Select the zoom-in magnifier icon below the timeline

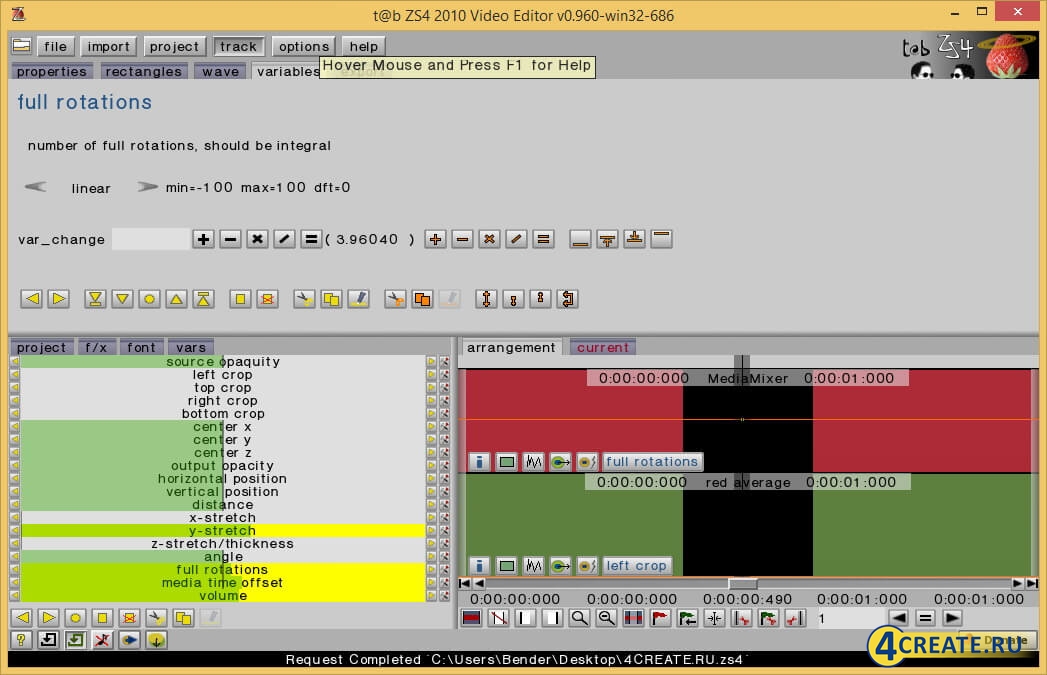579,618
